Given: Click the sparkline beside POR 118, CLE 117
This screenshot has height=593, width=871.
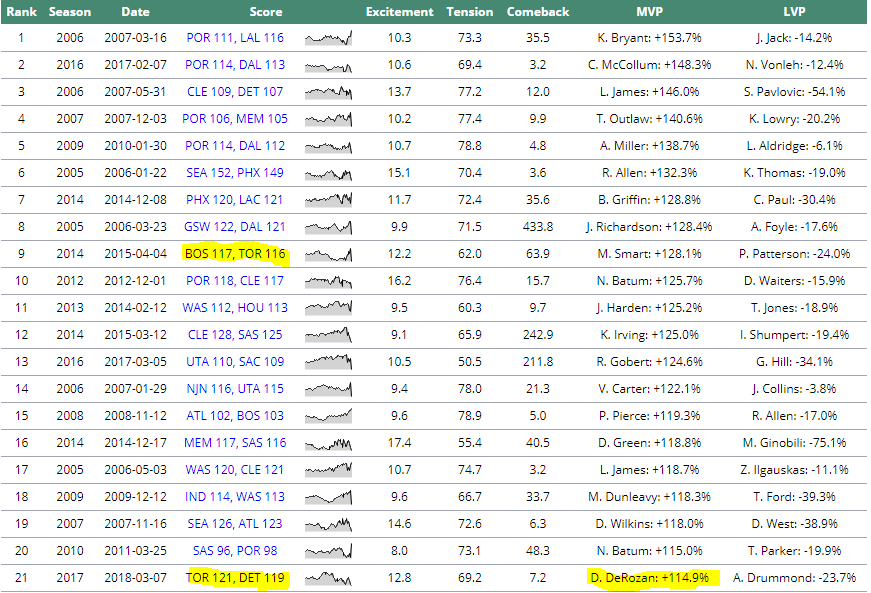Looking at the screenshot, I should click(x=328, y=281).
